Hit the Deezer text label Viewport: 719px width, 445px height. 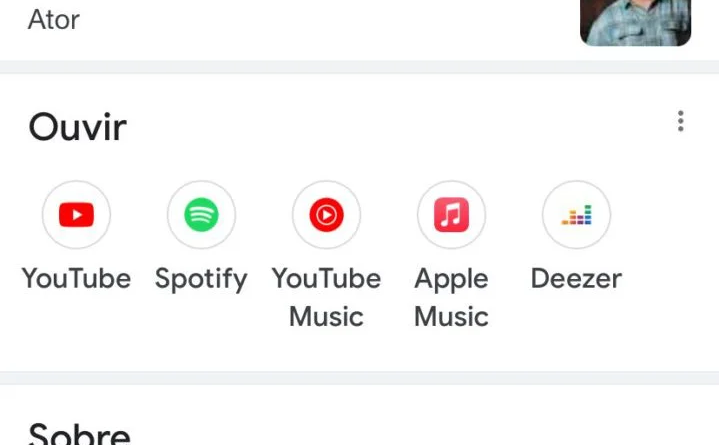point(576,278)
